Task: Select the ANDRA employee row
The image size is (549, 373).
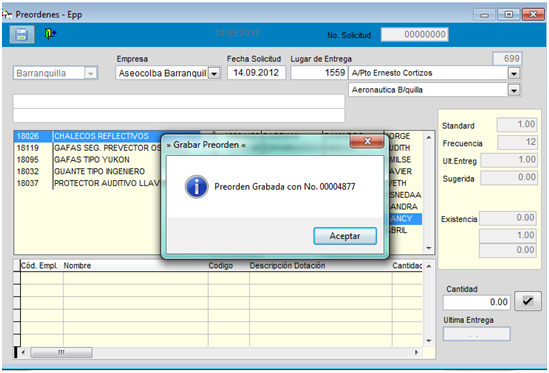Action: pyautogui.click(x=405, y=207)
